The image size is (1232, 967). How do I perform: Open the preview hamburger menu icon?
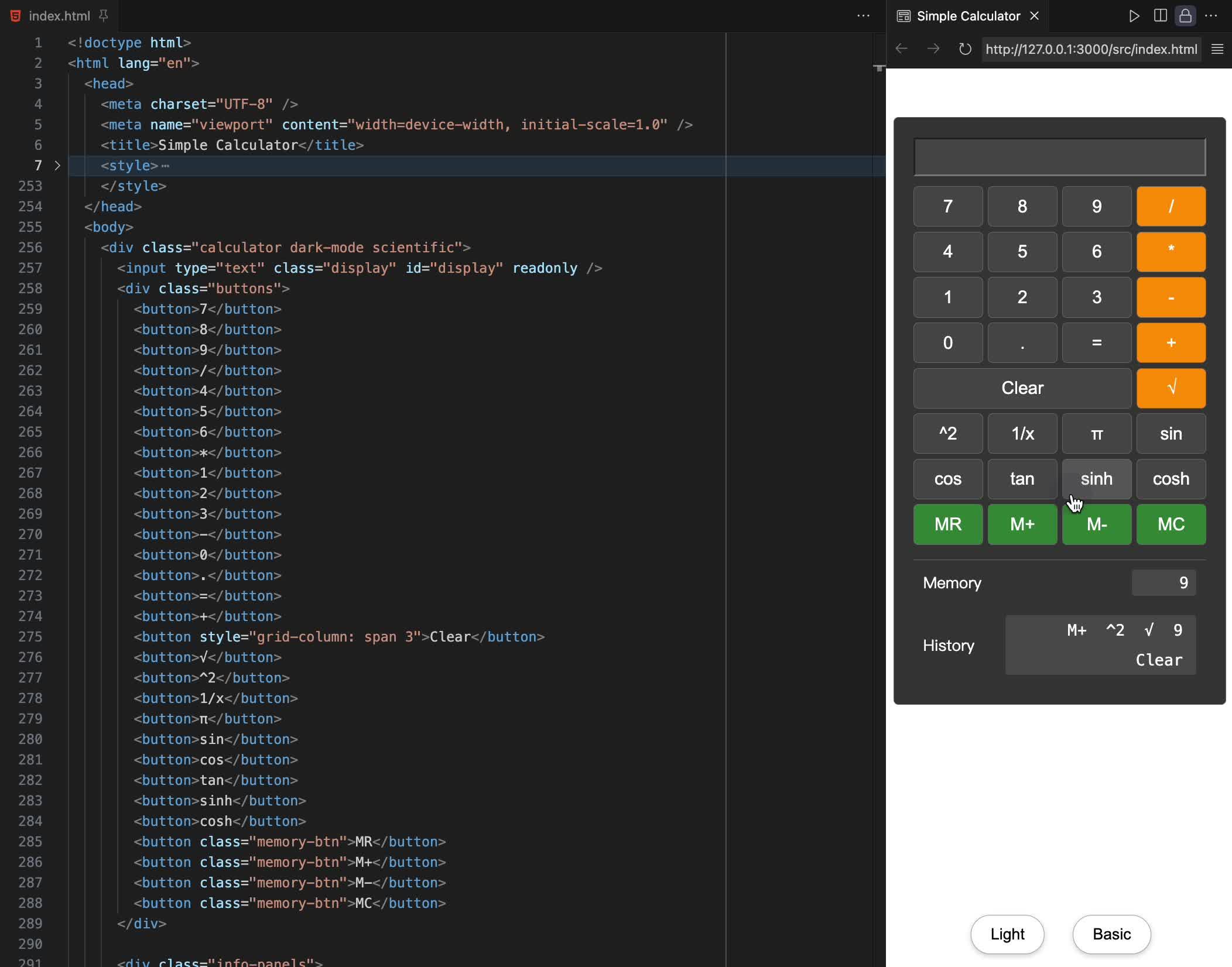coord(1217,49)
